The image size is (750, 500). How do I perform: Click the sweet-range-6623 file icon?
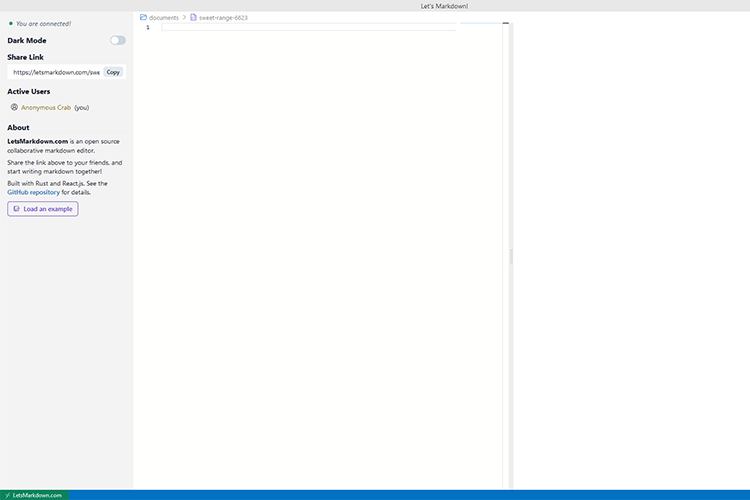tap(194, 17)
